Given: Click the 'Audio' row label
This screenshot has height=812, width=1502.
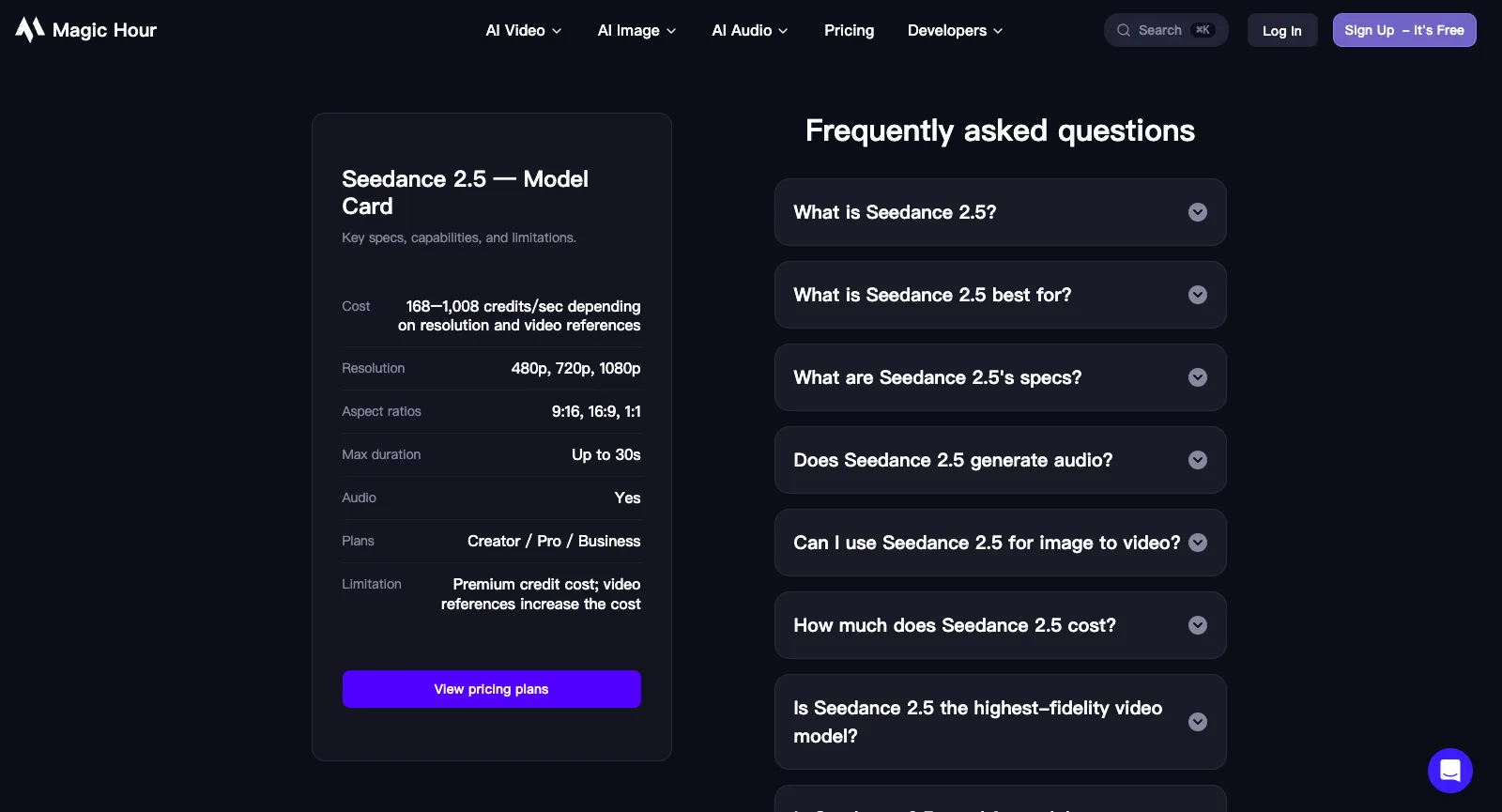Looking at the screenshot, I should click(359, 498).
